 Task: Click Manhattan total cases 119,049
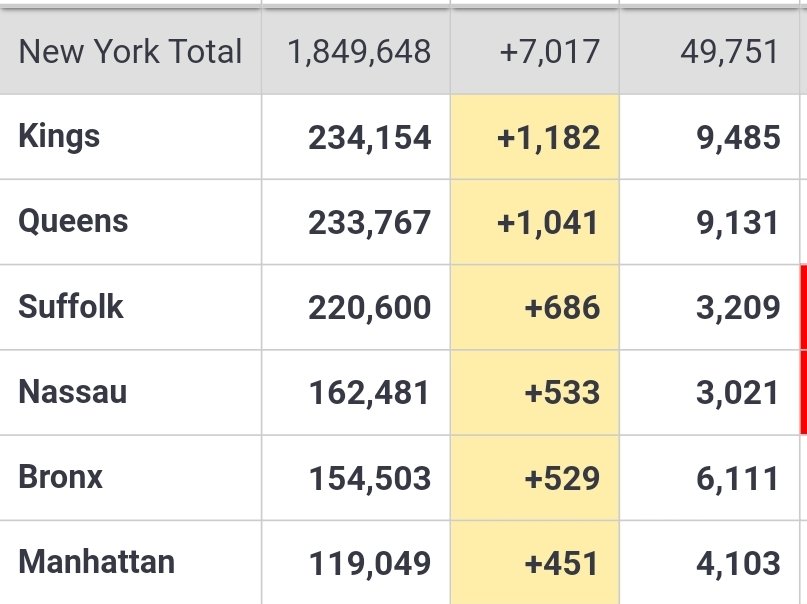370,563
